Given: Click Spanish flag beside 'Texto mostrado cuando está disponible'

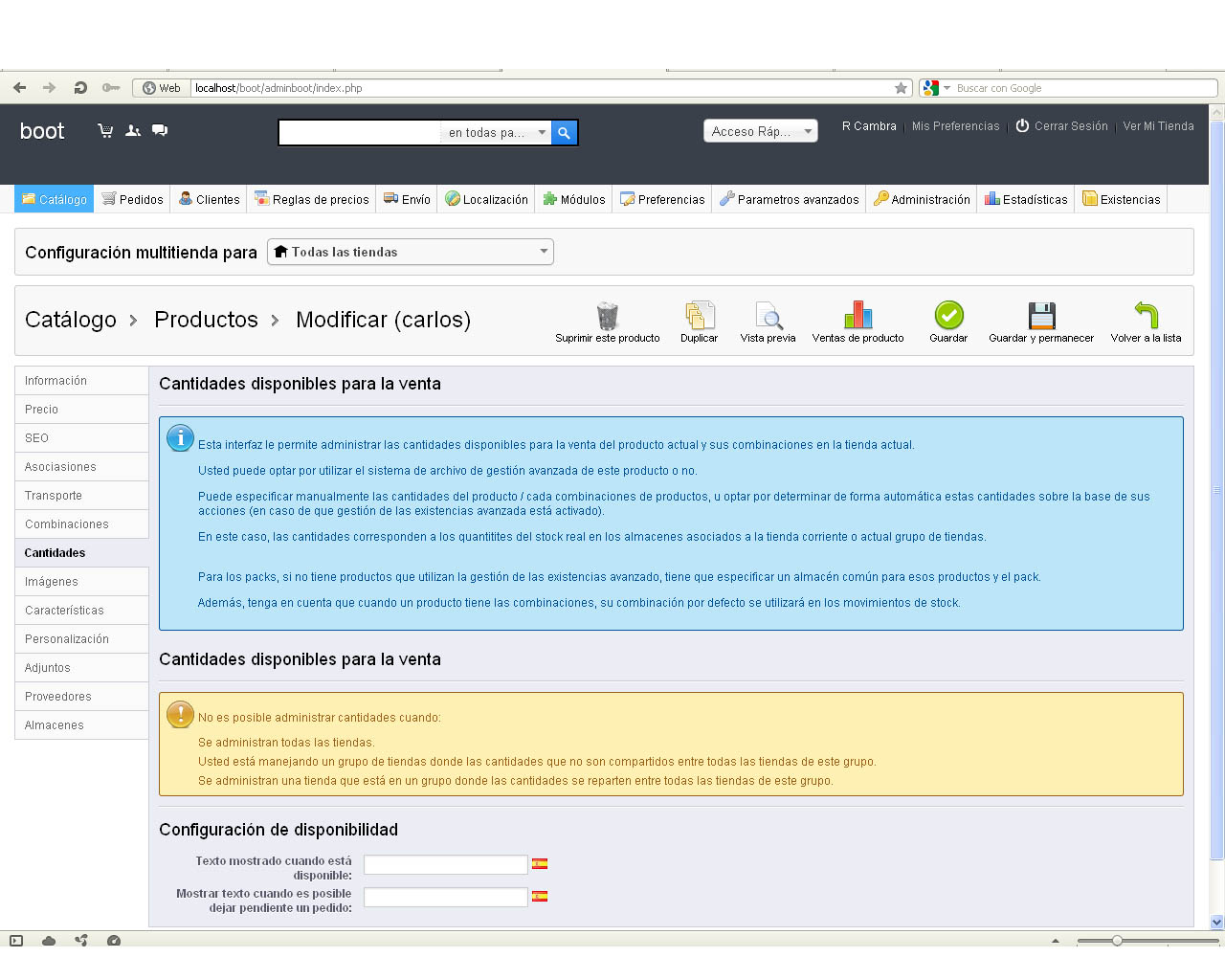Looking at the screenshot, I should [x=540, y=863].
